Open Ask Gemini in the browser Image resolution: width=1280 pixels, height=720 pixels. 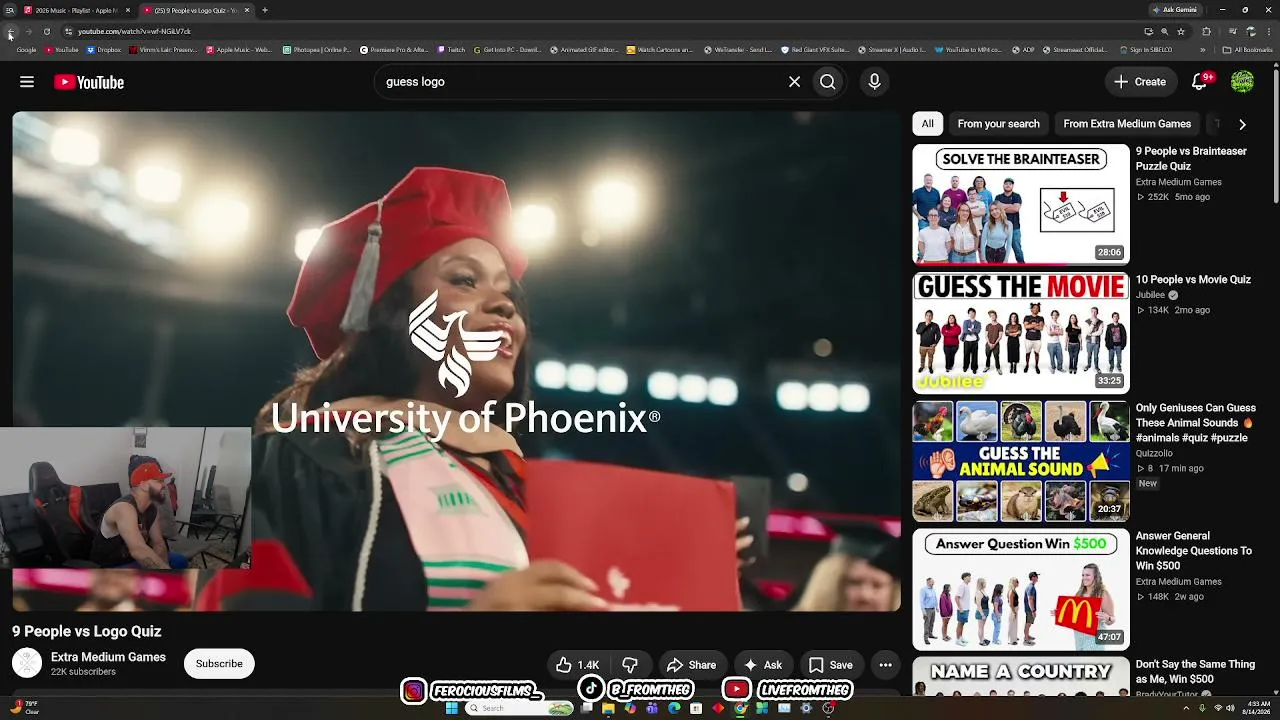tap(1174, 10)
